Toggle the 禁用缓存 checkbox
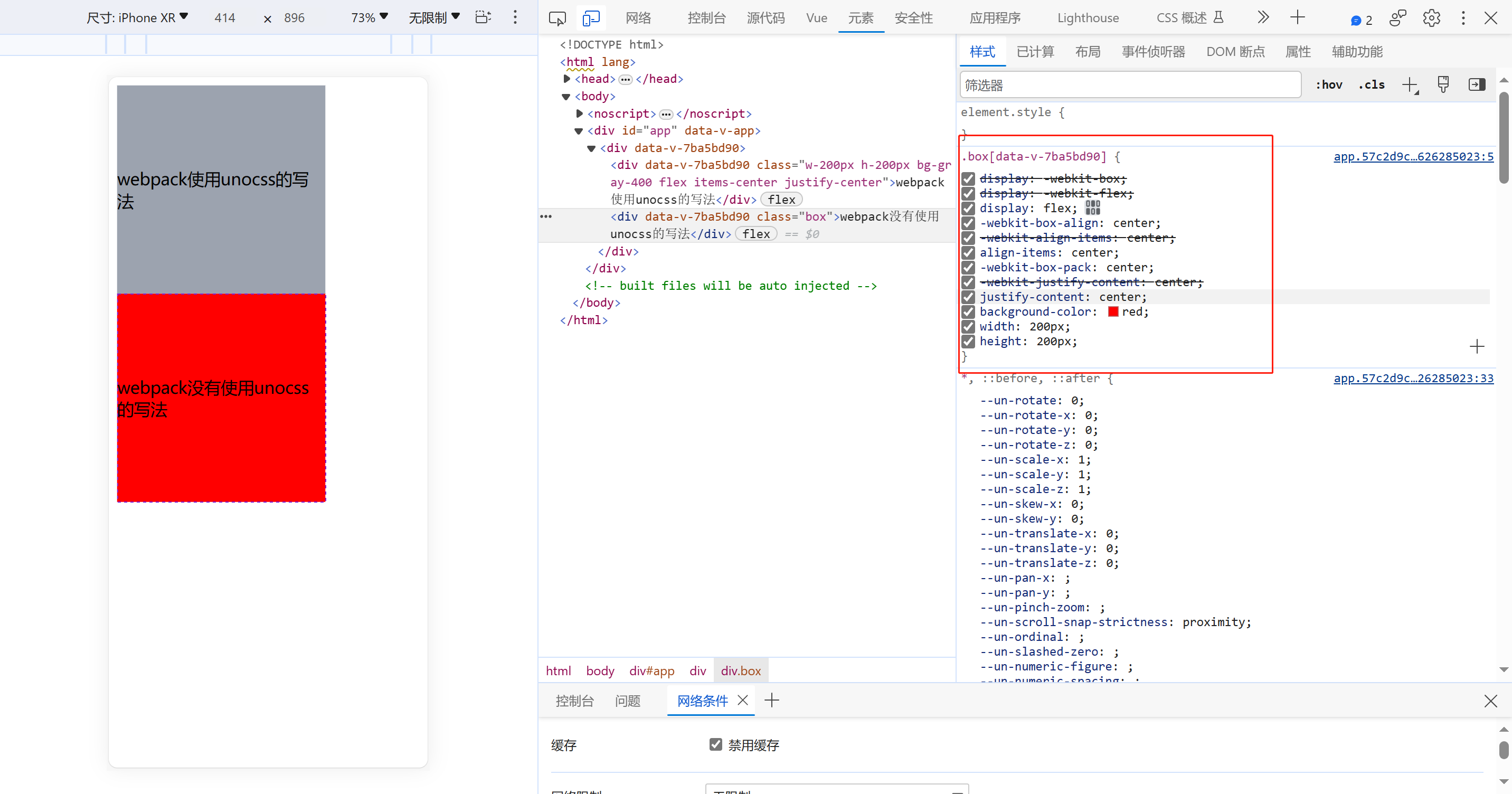Screen dimensions: 1512x794 click(x=715, y=745)
